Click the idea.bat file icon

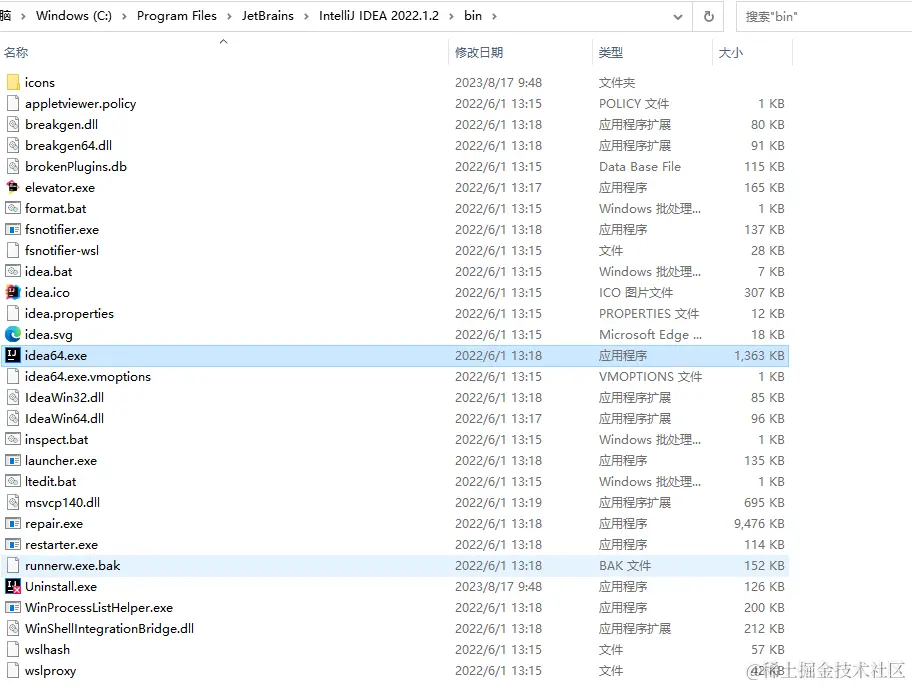tap(13, 271)
